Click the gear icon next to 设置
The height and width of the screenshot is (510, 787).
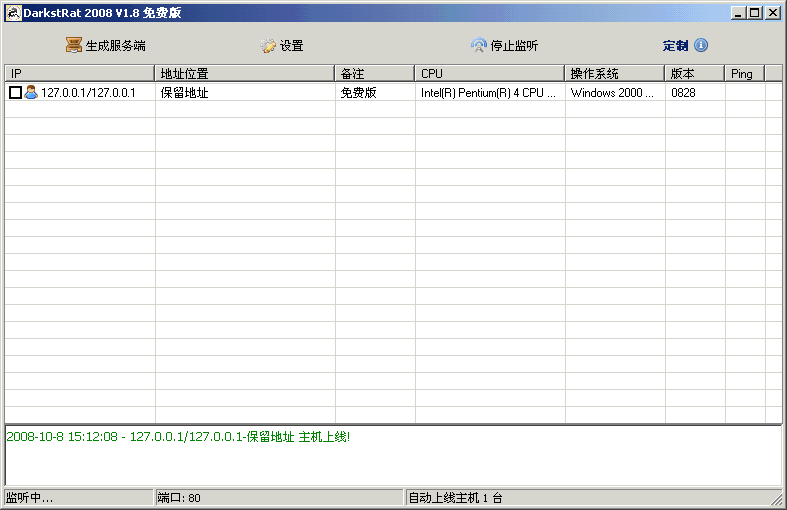(x=268, y=46)
